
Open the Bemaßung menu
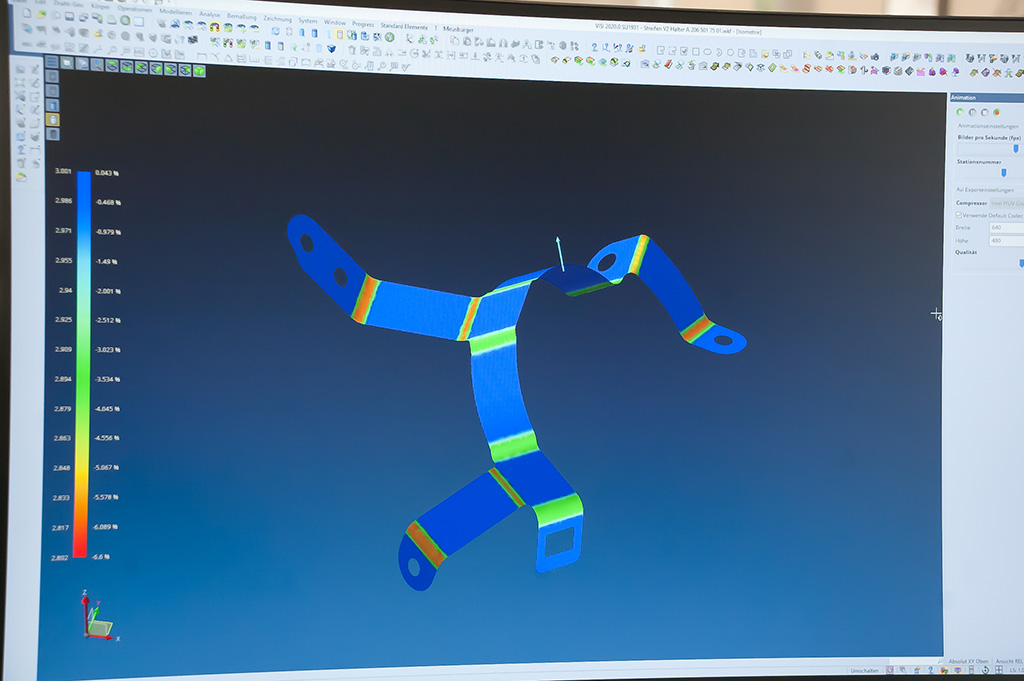tap(242, 16)
